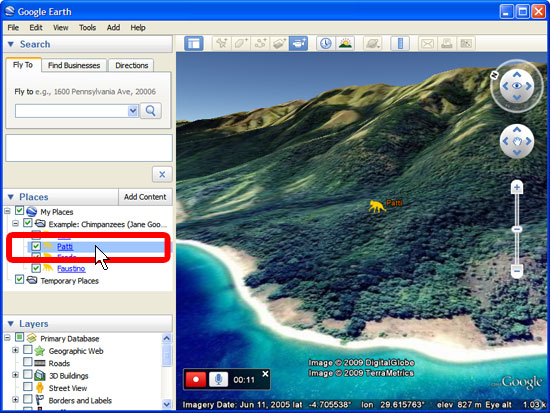Screen dimensions: 550x413
Task: Click the Patti chimpanzee icon on the map
Action: click(x=377, y=206)
